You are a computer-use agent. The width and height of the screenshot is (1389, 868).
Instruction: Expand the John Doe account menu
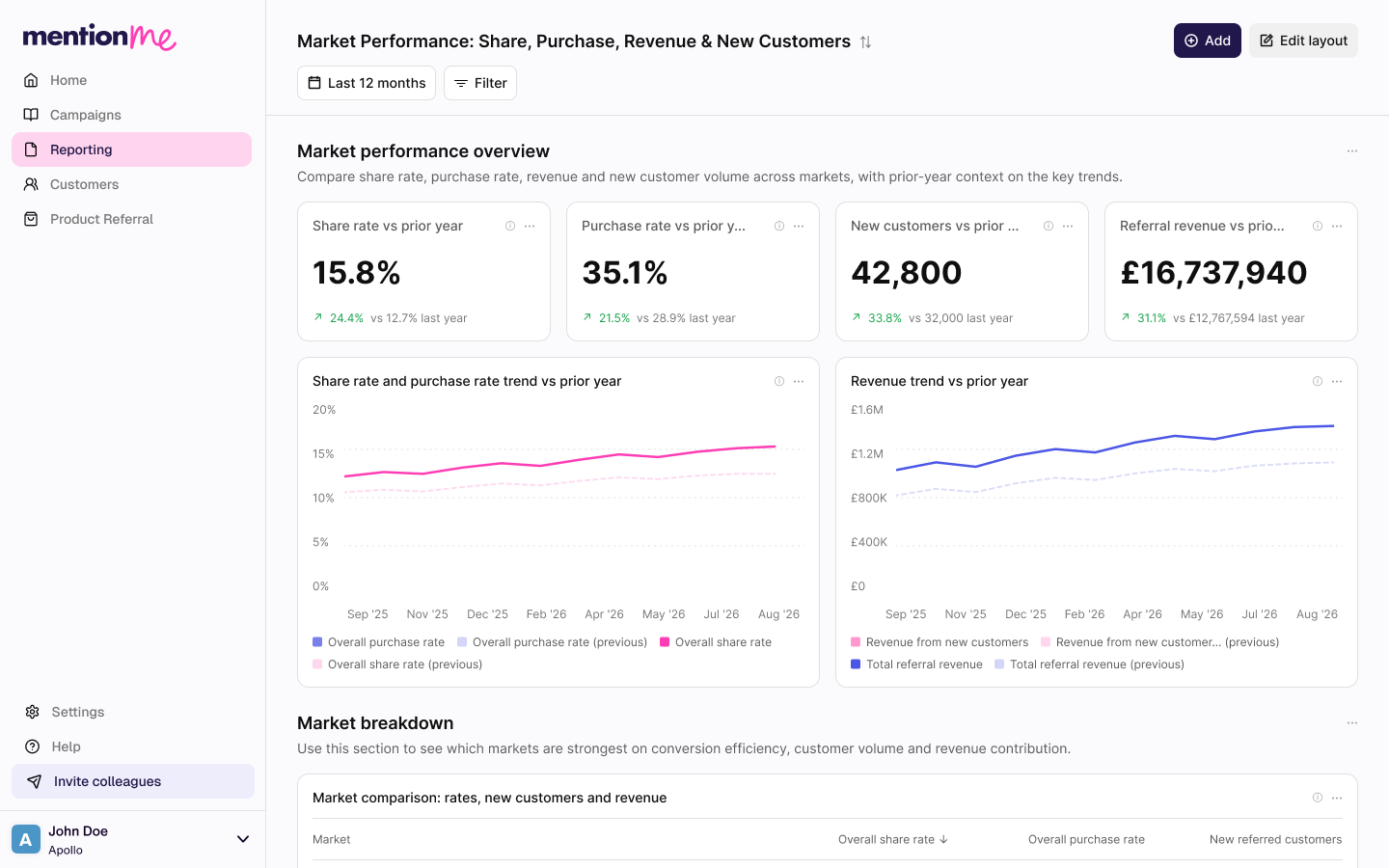[x=243, y=839]
